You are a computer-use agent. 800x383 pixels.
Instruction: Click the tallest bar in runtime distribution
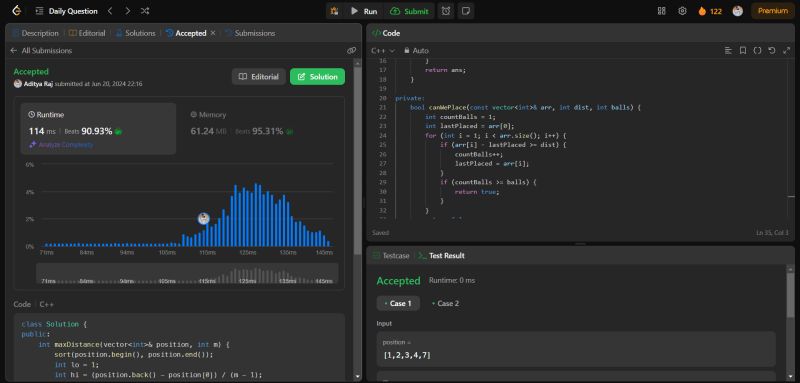(257, 215)
